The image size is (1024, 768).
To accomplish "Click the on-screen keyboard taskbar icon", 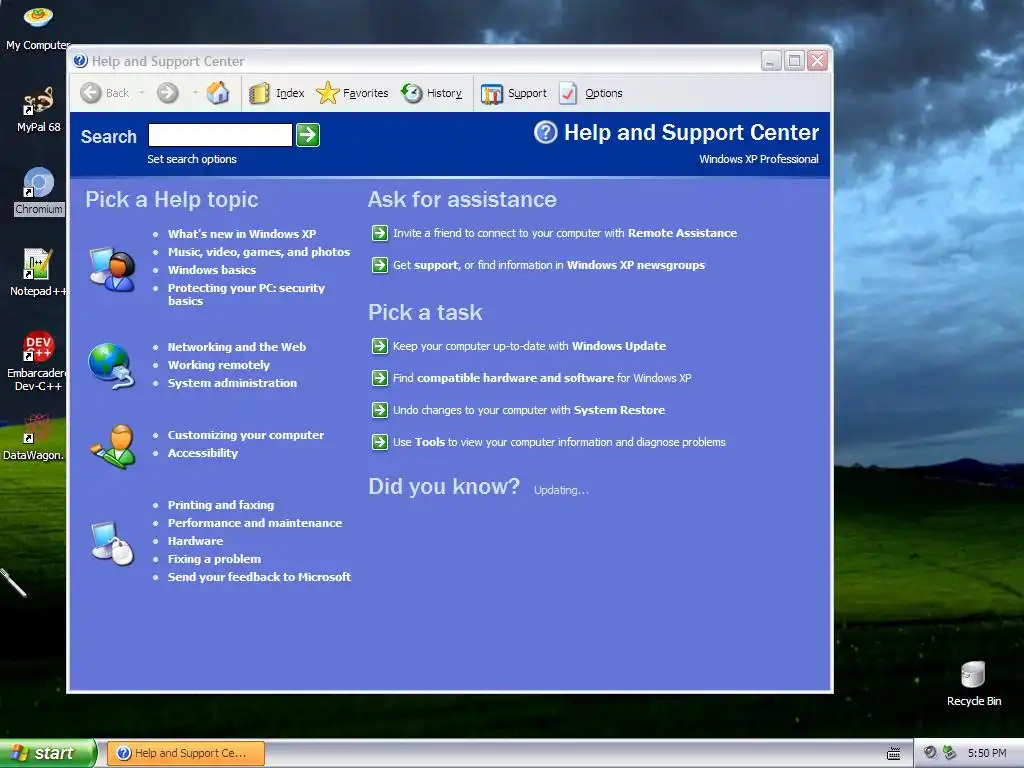I will pyautogui.click(x=893, y=754).
